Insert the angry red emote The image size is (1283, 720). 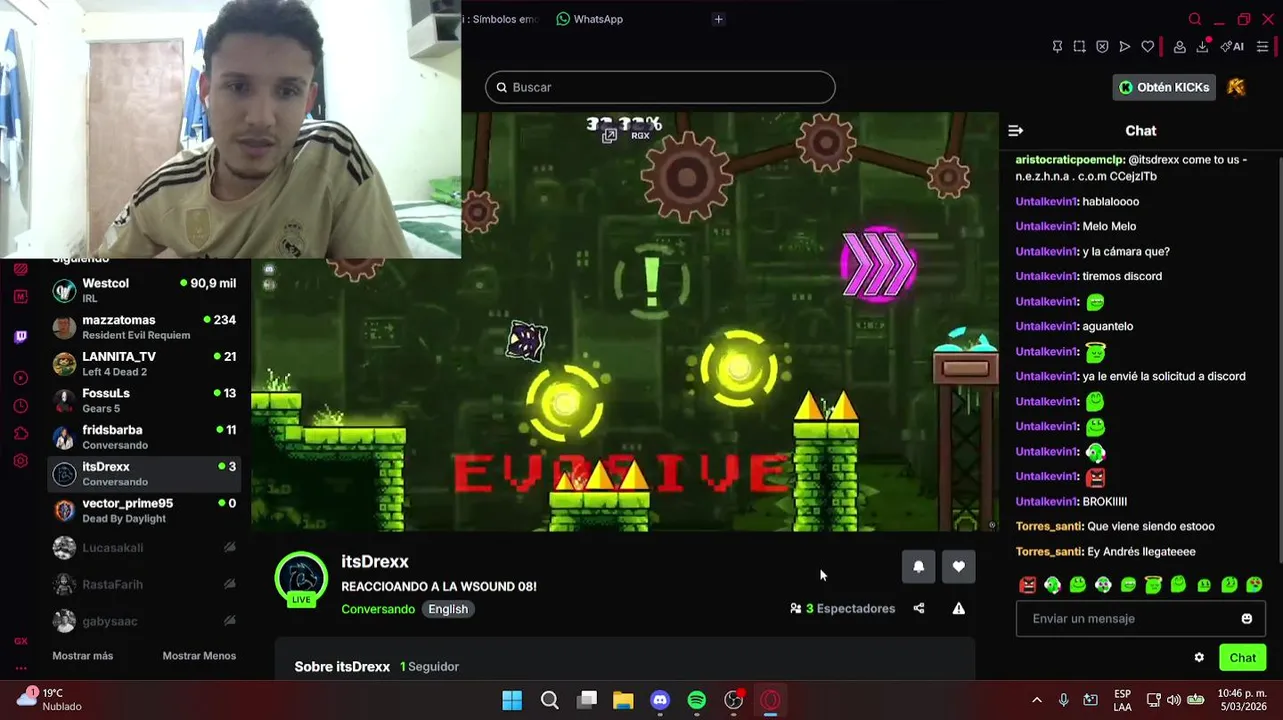coord(1027,584)
